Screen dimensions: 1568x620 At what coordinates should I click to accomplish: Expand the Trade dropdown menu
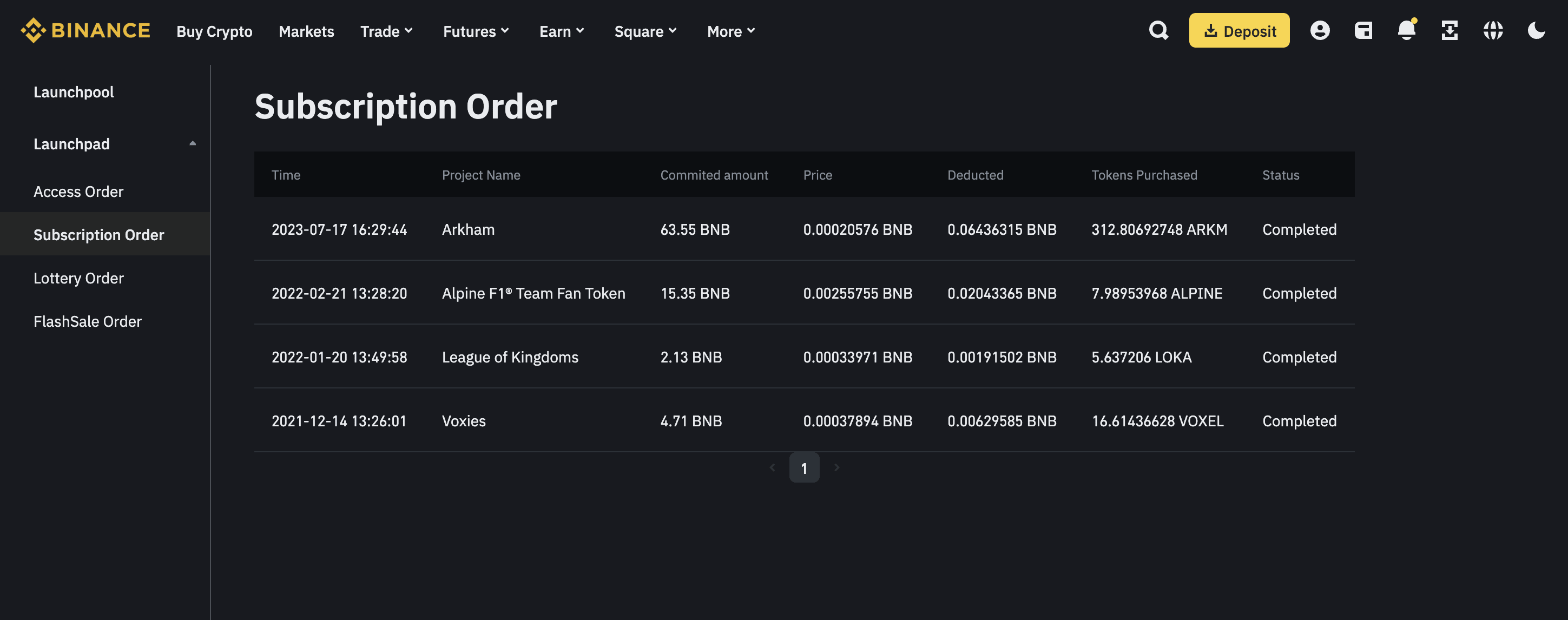click(x=386, y=31)
